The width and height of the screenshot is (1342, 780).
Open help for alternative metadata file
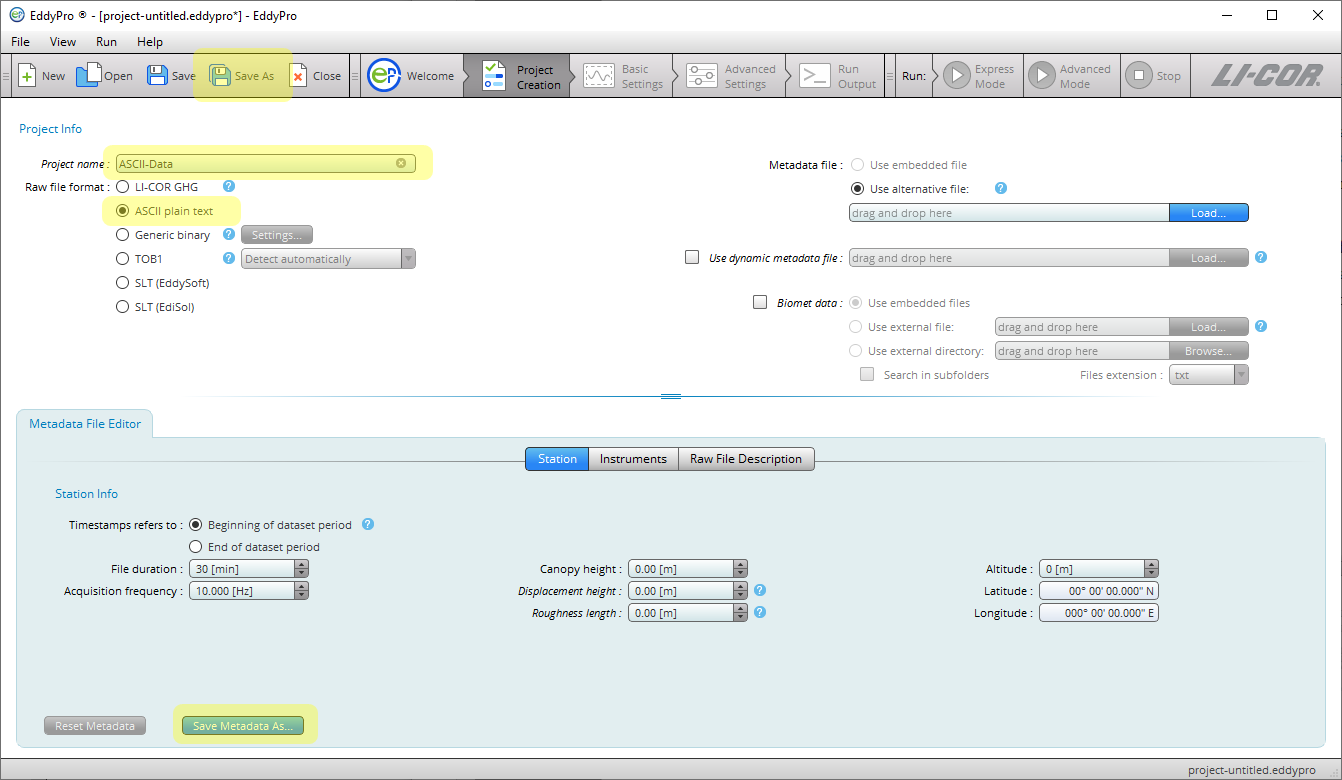pyautogui.click(x=1001, y=188)
